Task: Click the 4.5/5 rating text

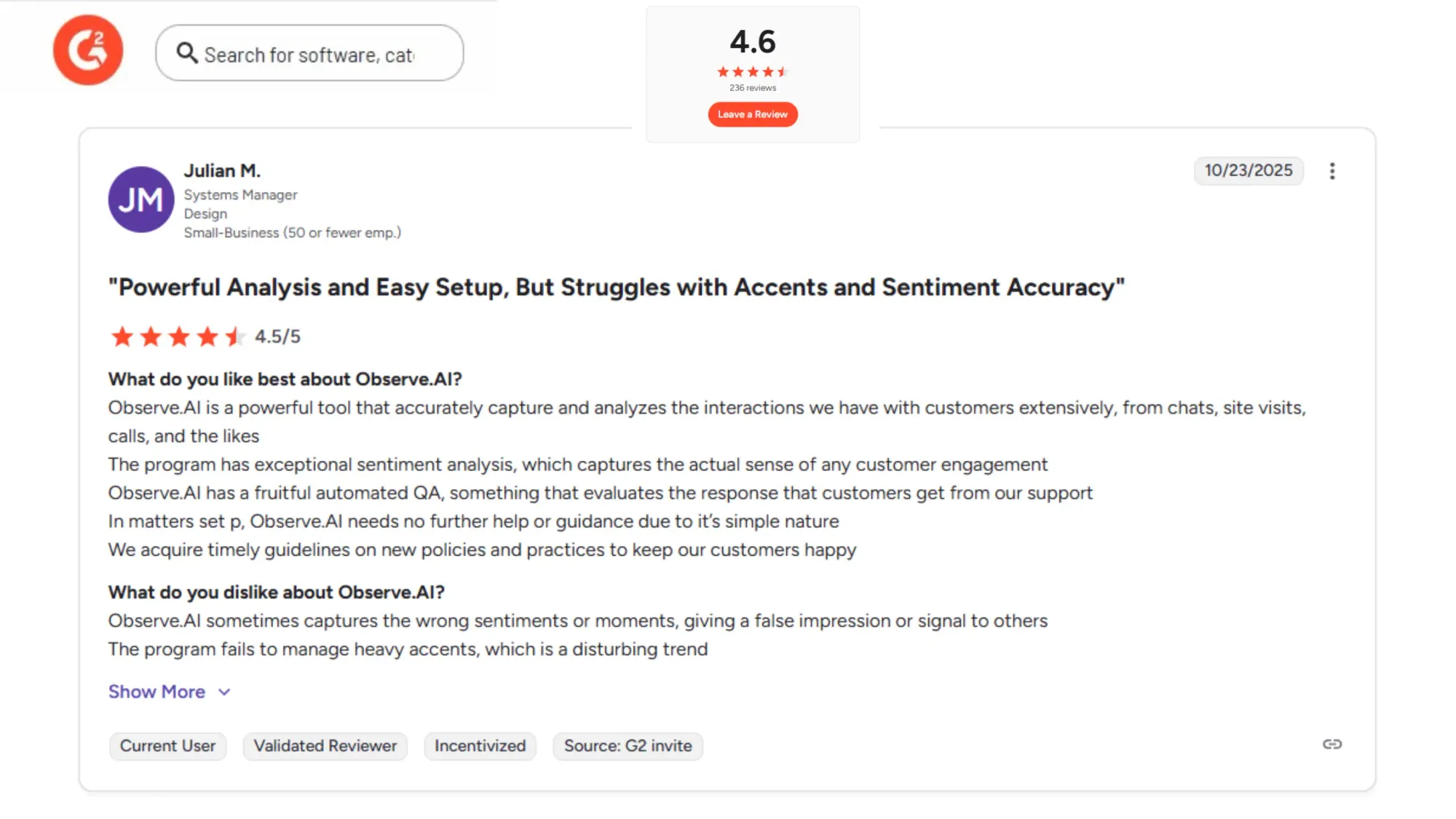Action: pyautogui.click(x=278, y=336)
